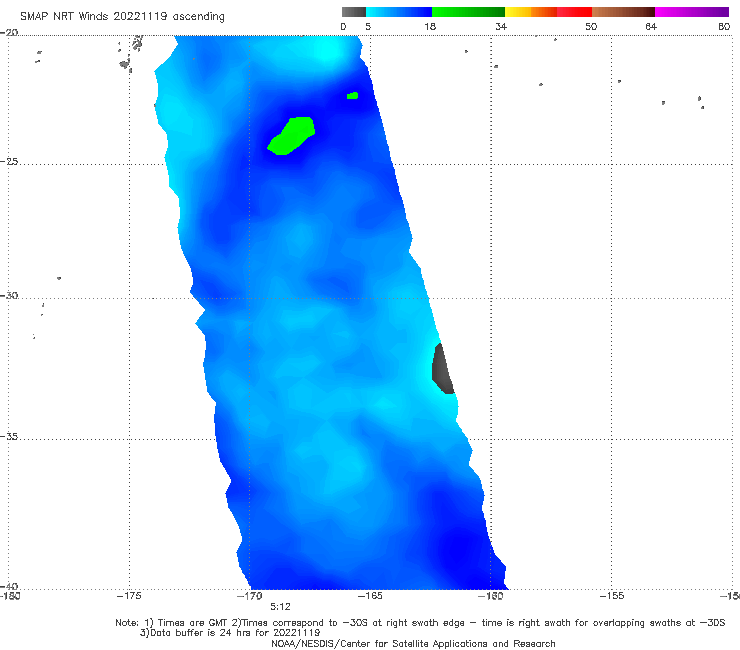Click the '-165' longitude axis label
This screenshot has height=650, width=740.
click(x=370, y=596)
